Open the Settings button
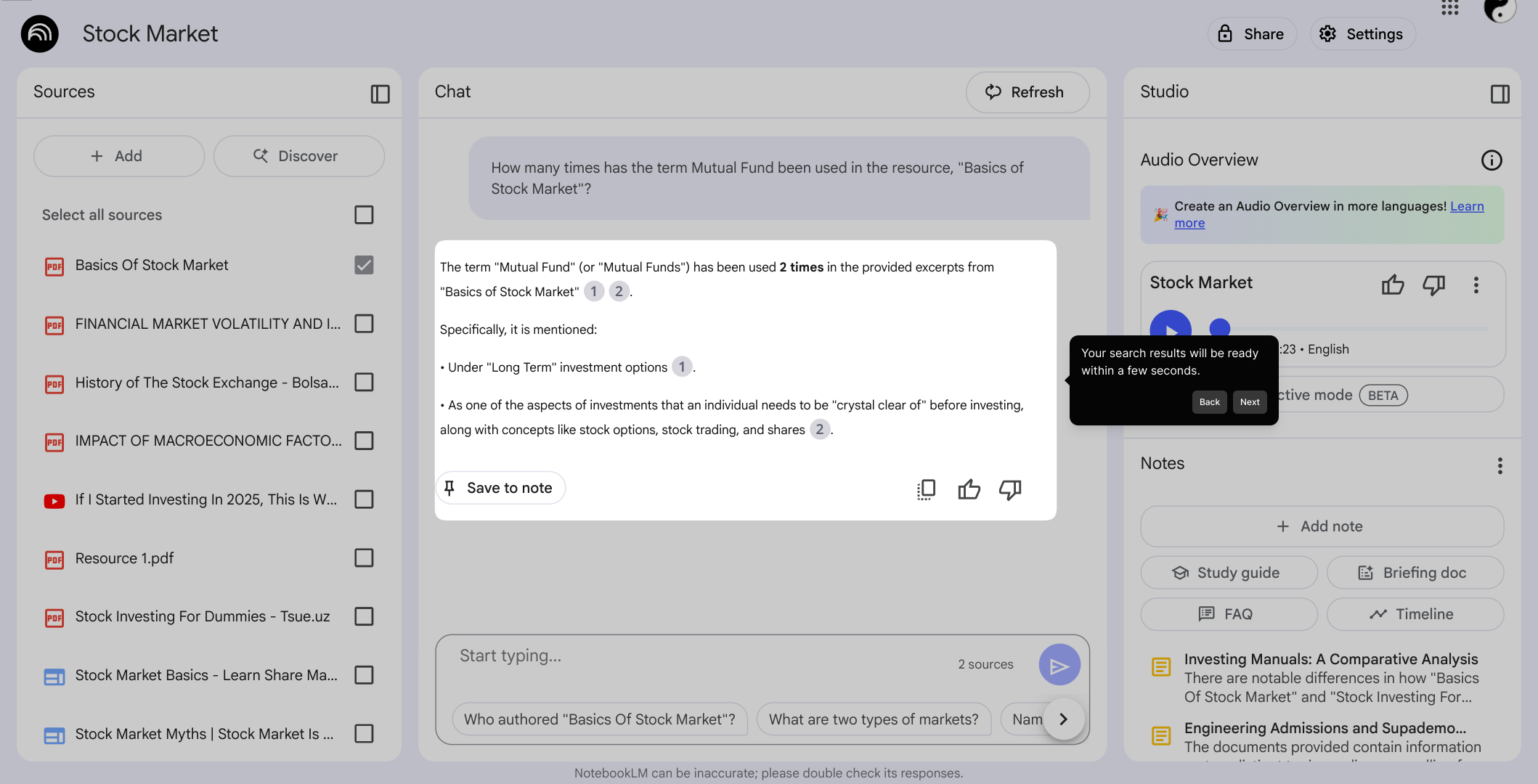This screenshot has height=784, width=1538. coord(1362,34)
